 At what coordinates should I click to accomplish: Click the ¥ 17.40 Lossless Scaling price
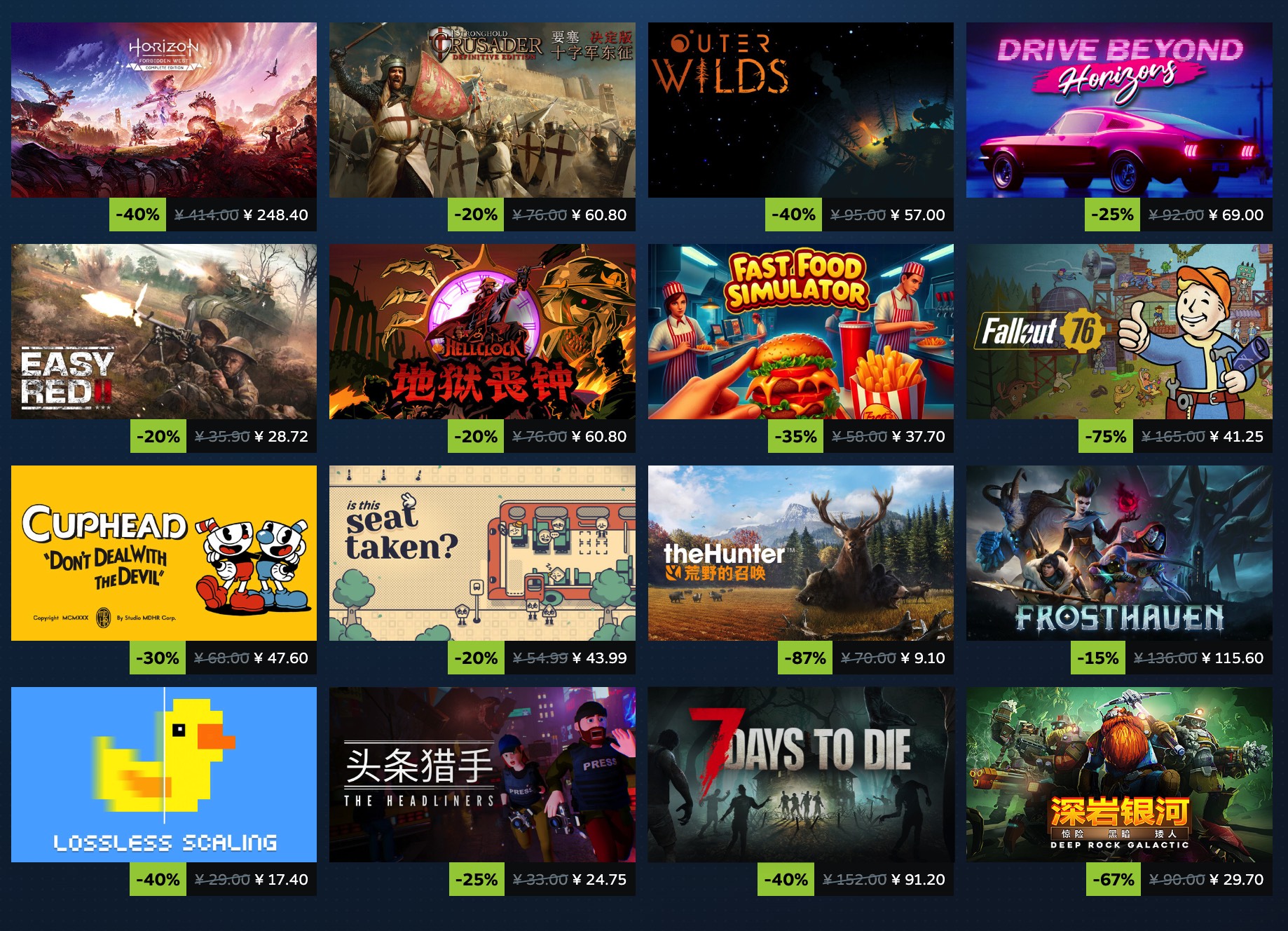click(281, 880)
